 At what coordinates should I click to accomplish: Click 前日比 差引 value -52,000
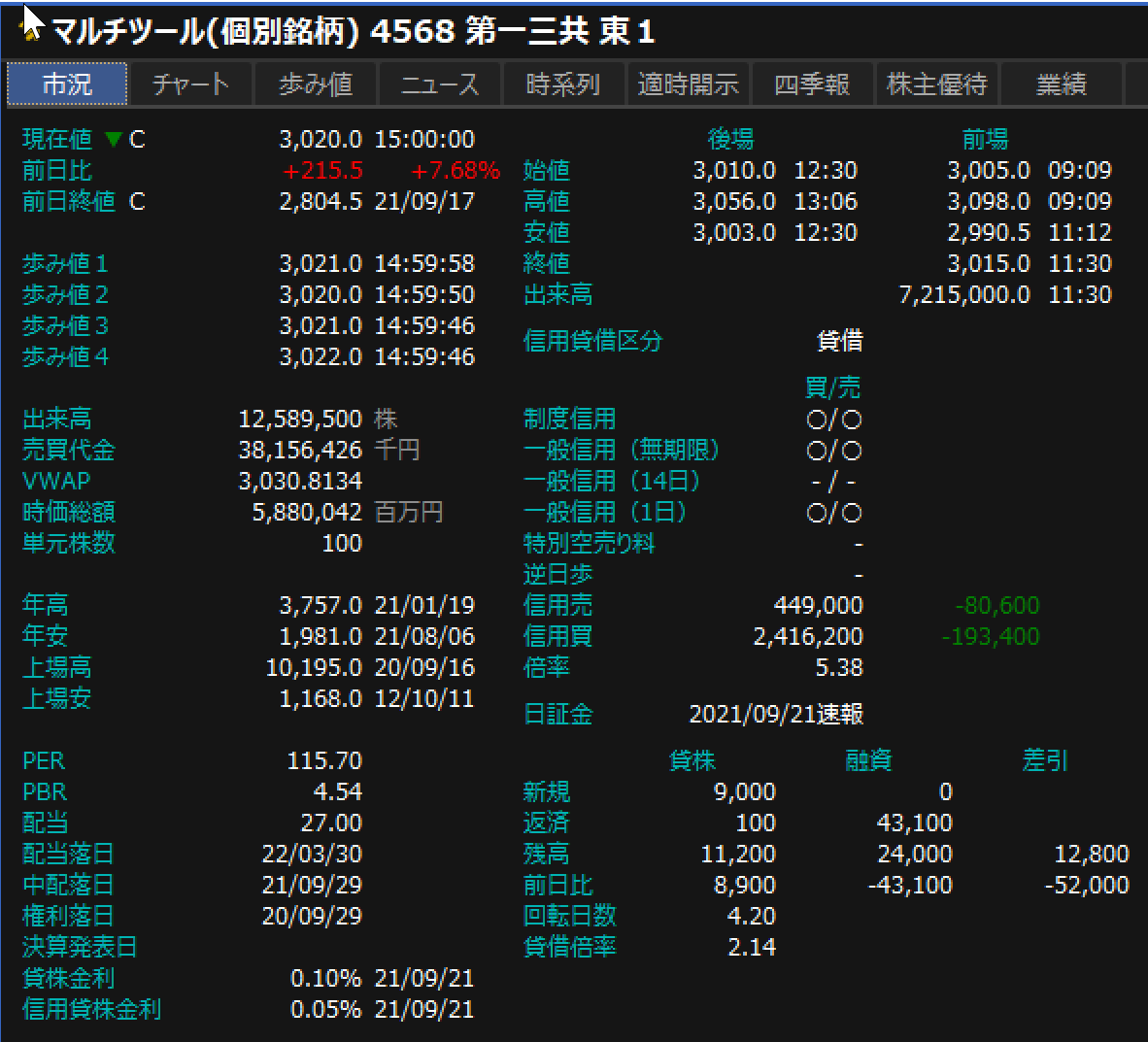pyautogui.click(x=1087, y=886)
